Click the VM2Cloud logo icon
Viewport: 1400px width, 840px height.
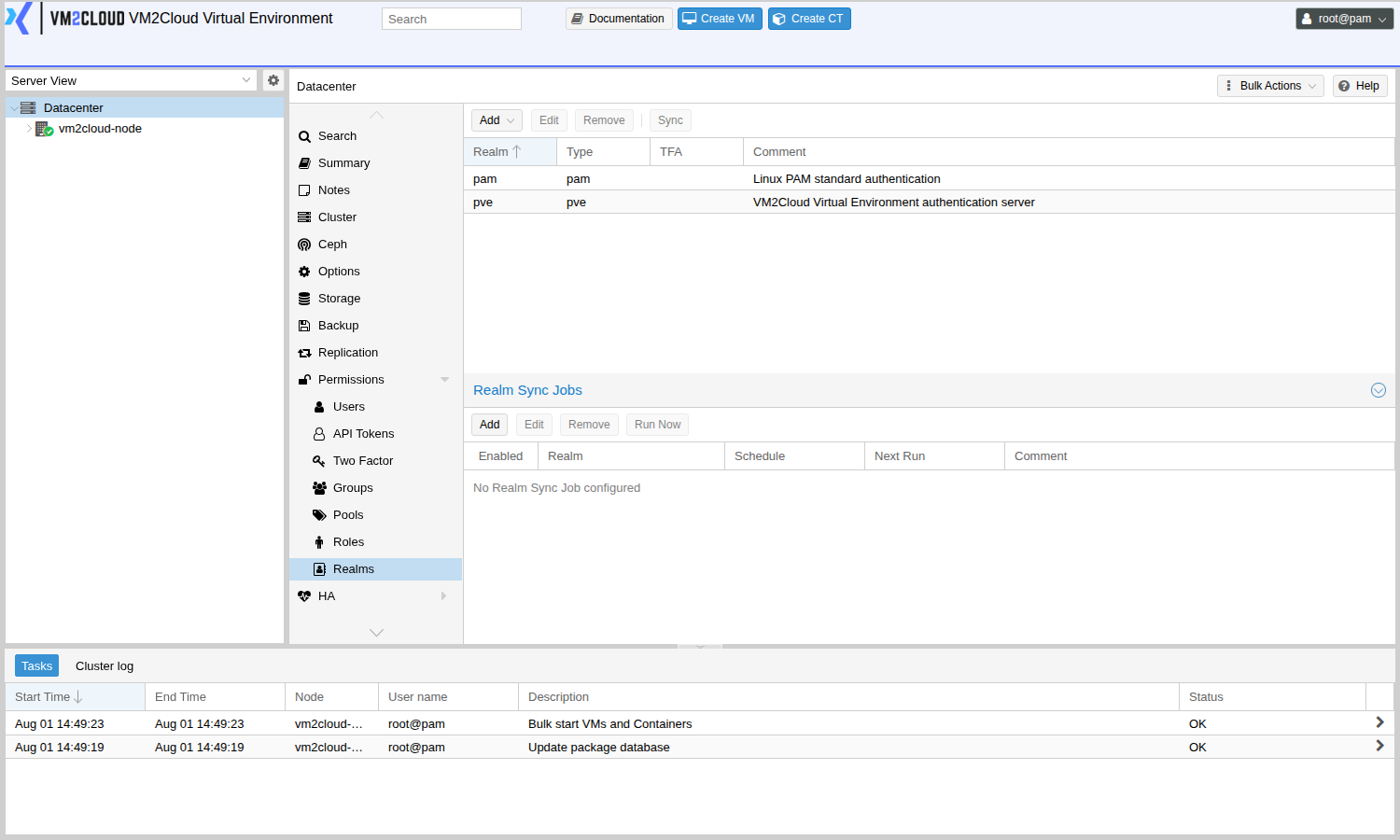pyautogui.click(x=19, y=18)
